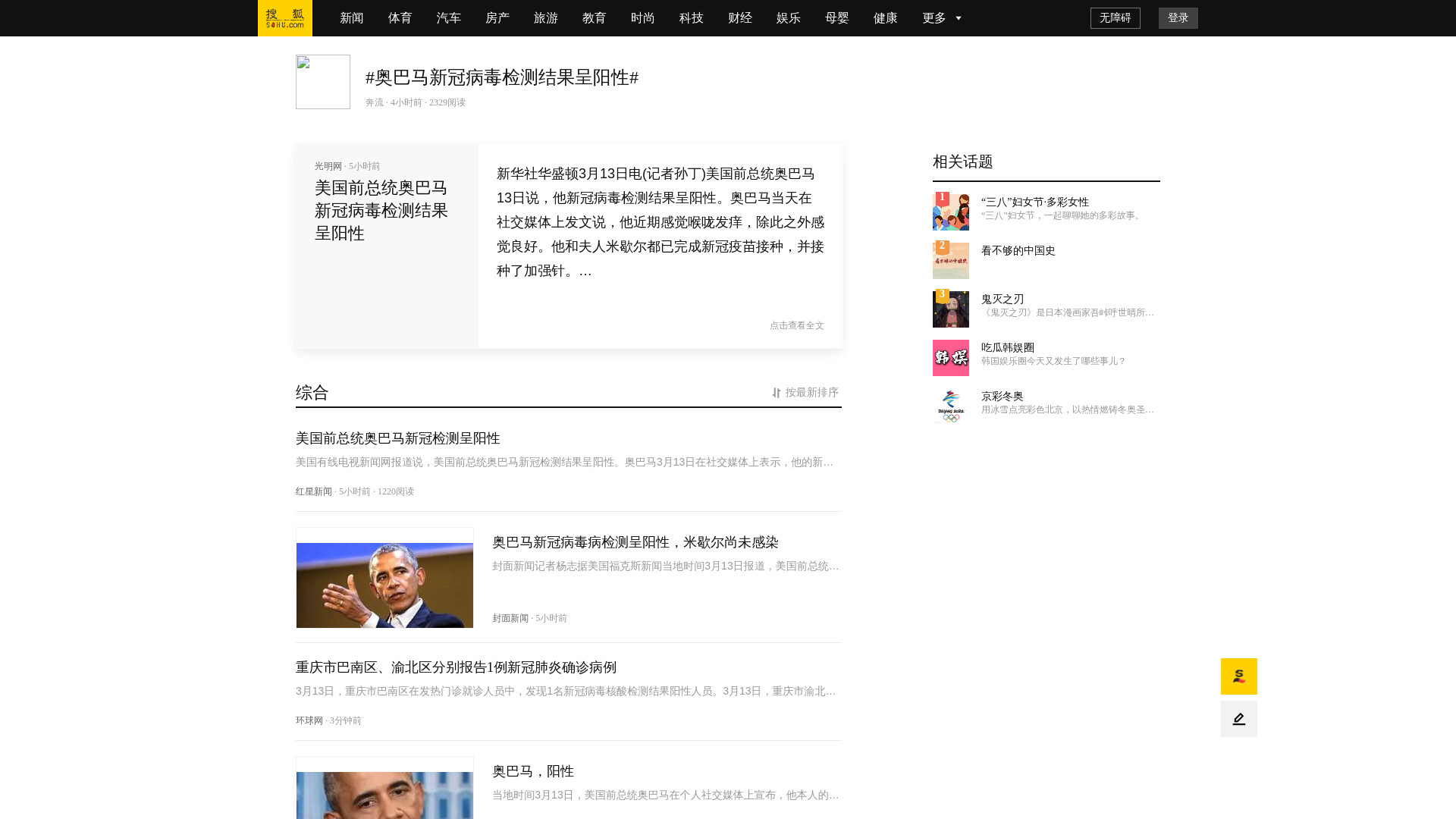Click the rank 2 中国史 topic thumbnail
The height and width of the screenshot is (819, 1456).
(951, 261)
